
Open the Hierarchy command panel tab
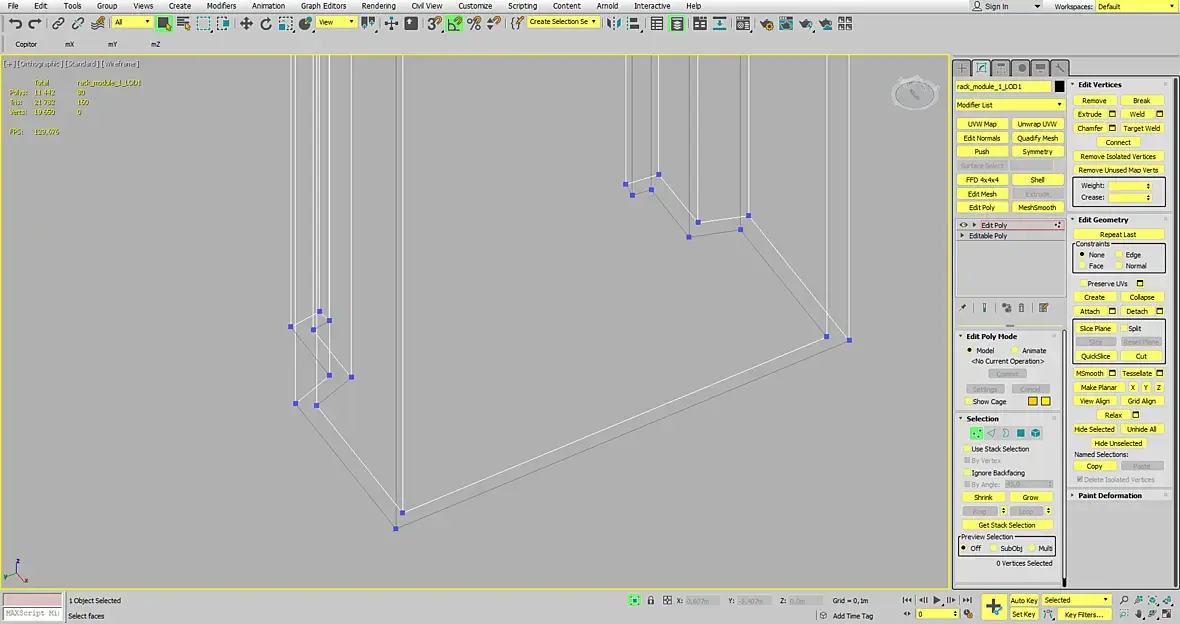click(x=1001, y=68)
